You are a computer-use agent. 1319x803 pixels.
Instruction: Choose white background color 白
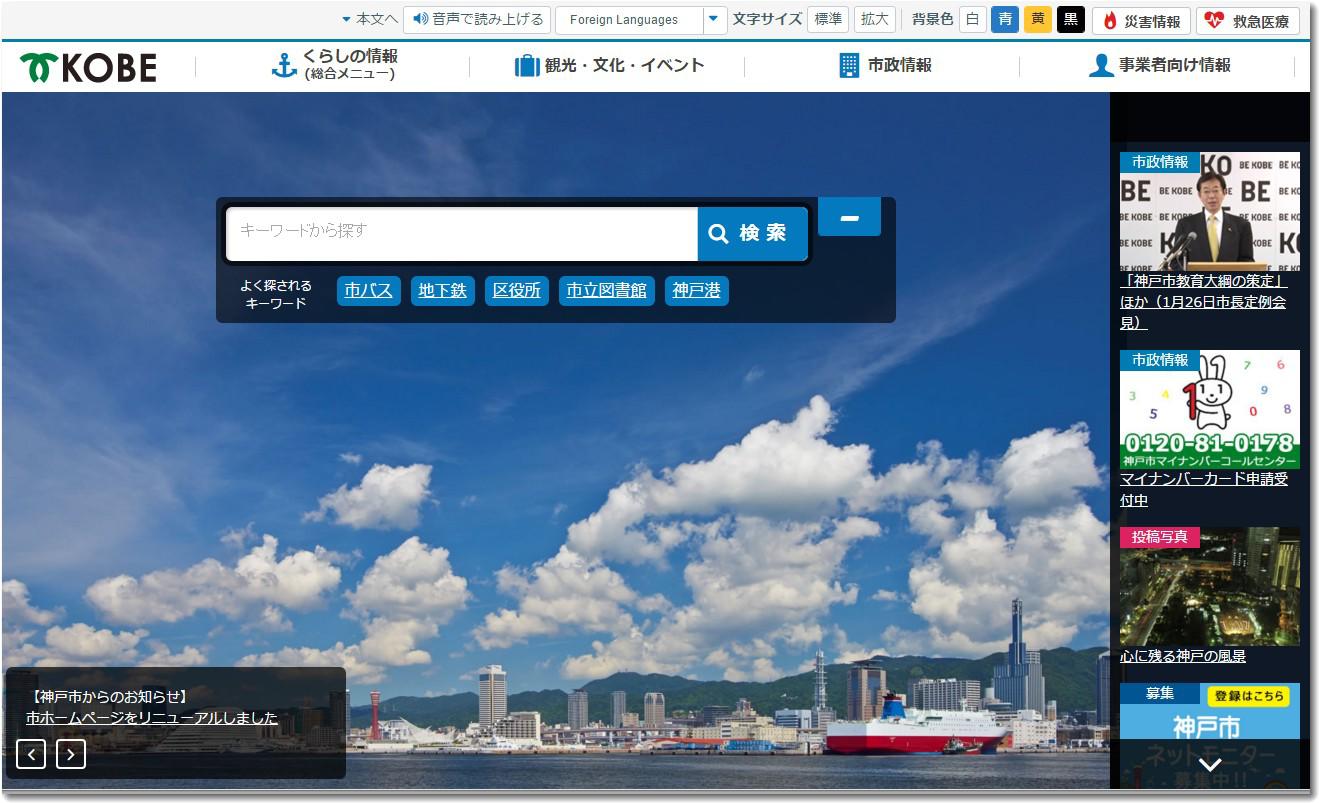[972, 19]
